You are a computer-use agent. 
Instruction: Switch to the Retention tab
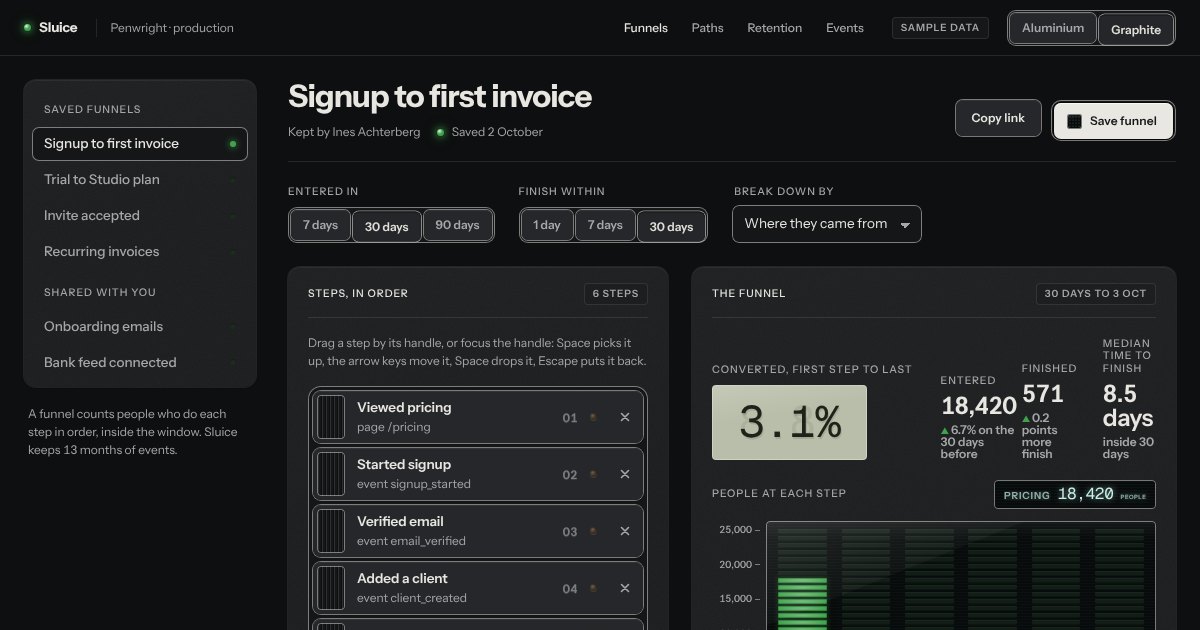pyautogui.click(x=775, y=28)
